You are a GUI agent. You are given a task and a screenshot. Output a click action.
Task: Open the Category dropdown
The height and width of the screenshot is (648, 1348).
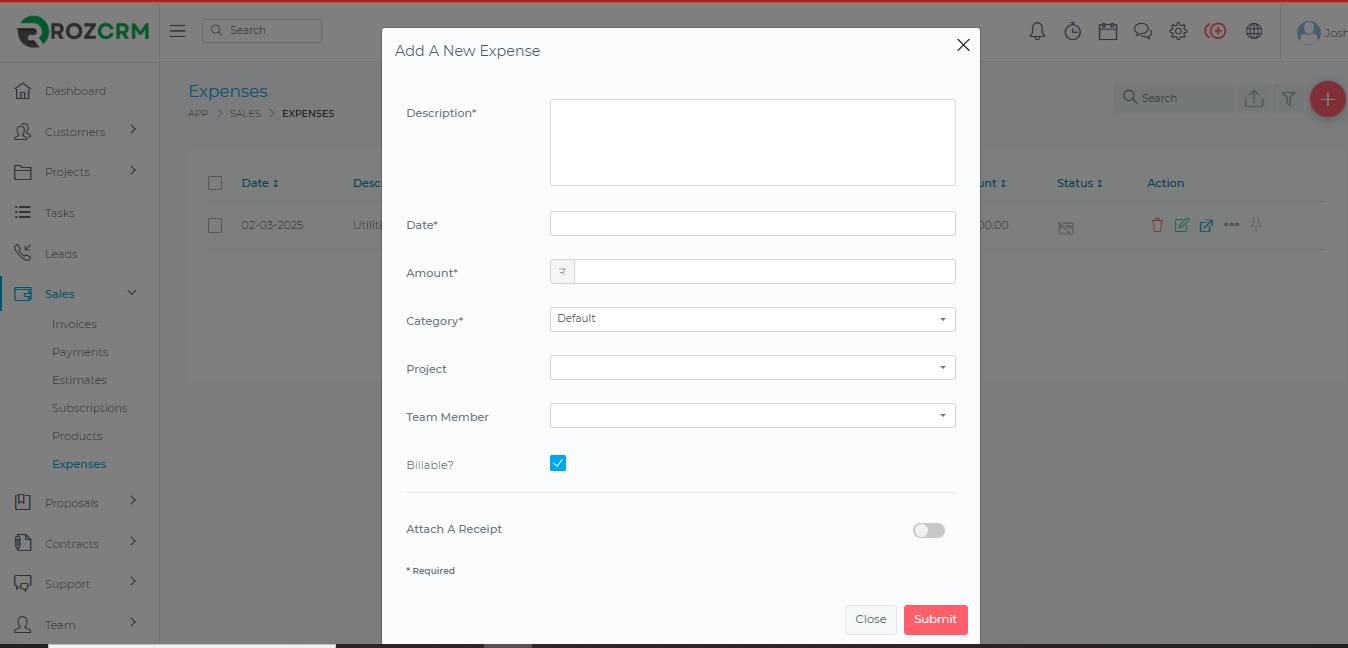pos(752,319)
